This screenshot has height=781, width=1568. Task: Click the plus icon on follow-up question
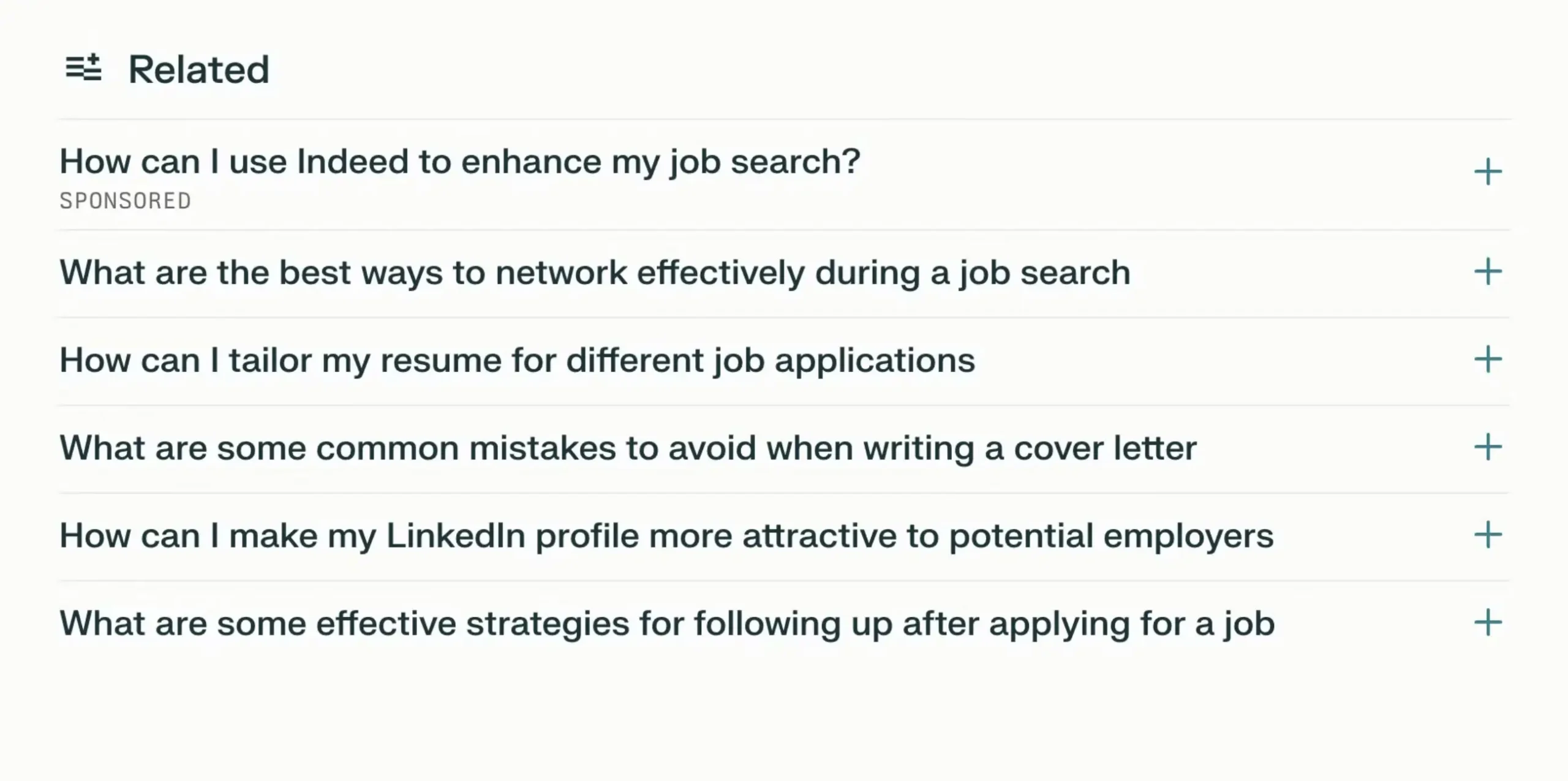click(x=1487, y=624)
